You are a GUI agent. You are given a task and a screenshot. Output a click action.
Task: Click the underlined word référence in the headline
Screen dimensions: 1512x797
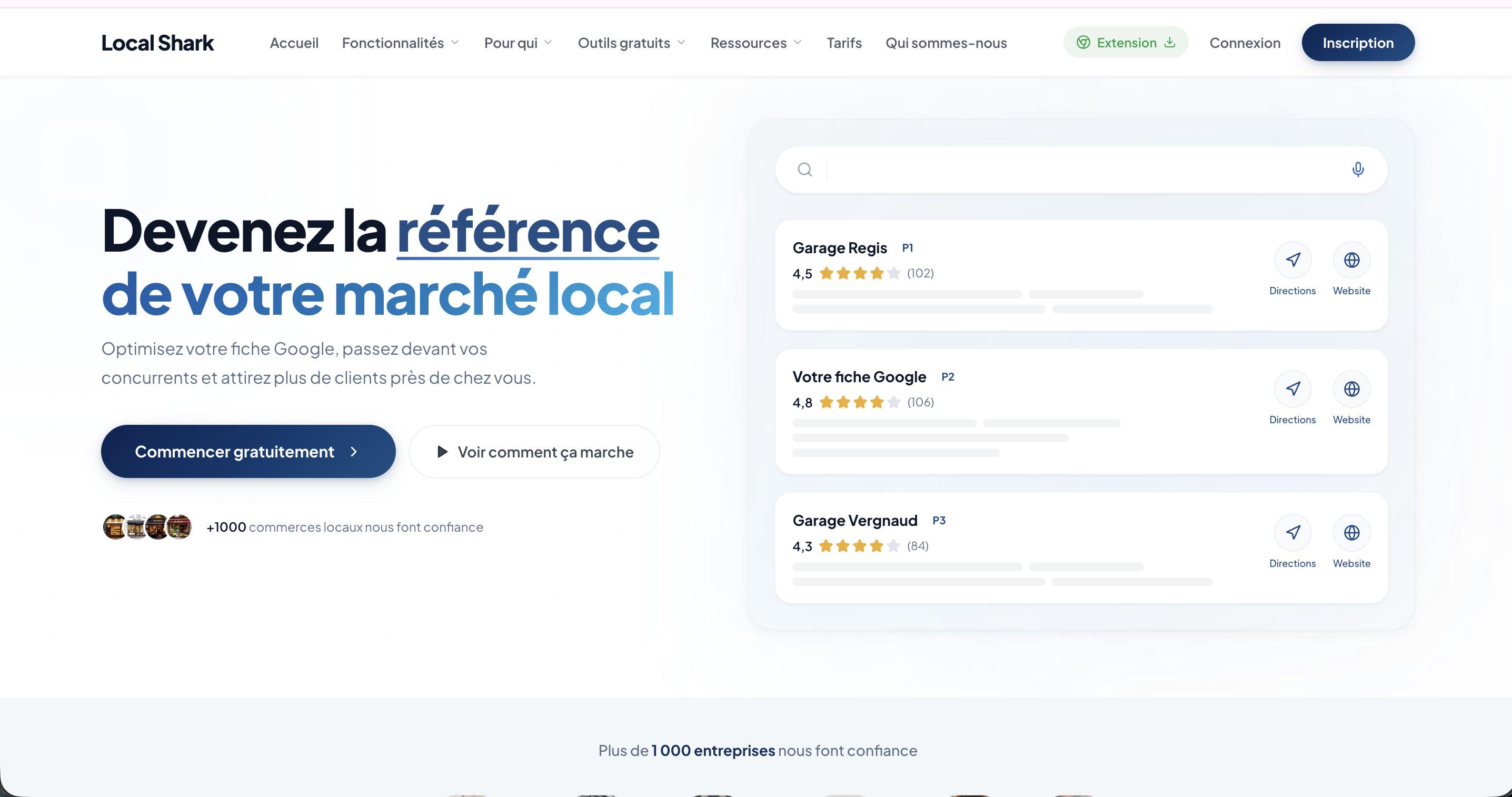click(528, 231)
